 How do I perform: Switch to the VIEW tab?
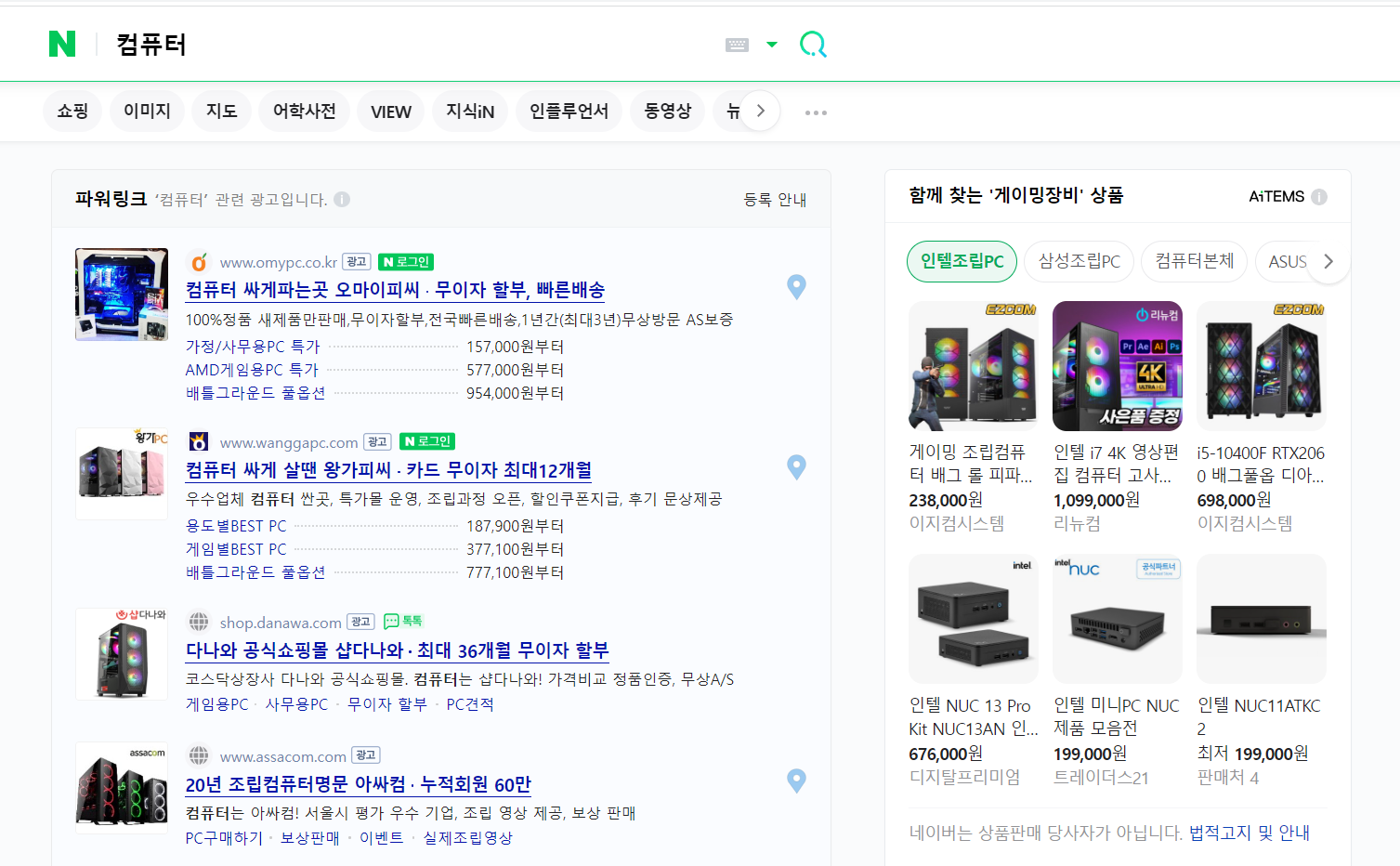[x=391, y=112]
